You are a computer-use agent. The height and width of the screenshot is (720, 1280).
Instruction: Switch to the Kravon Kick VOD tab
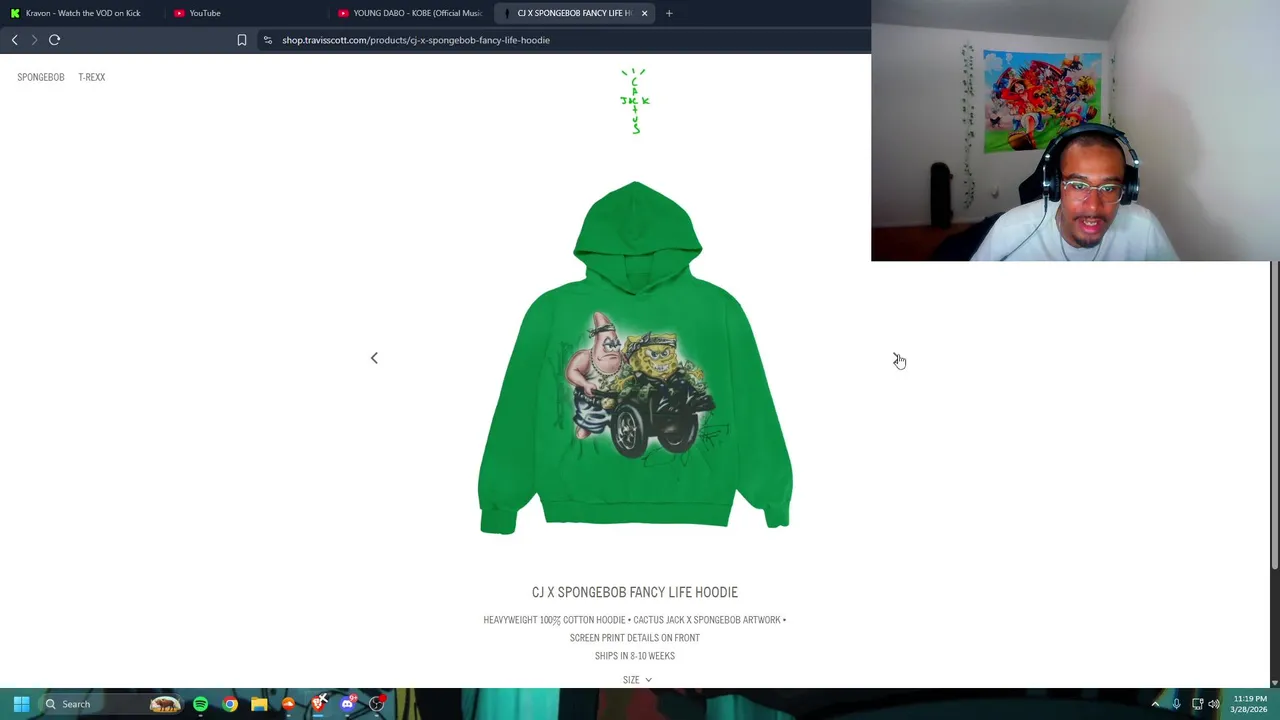[82, 13]
